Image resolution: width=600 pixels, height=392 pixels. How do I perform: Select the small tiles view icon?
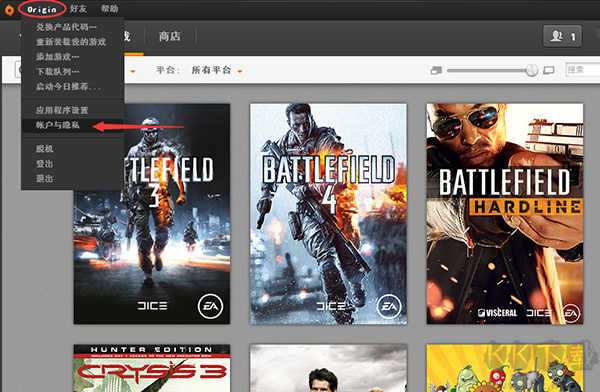coord(436,70)
